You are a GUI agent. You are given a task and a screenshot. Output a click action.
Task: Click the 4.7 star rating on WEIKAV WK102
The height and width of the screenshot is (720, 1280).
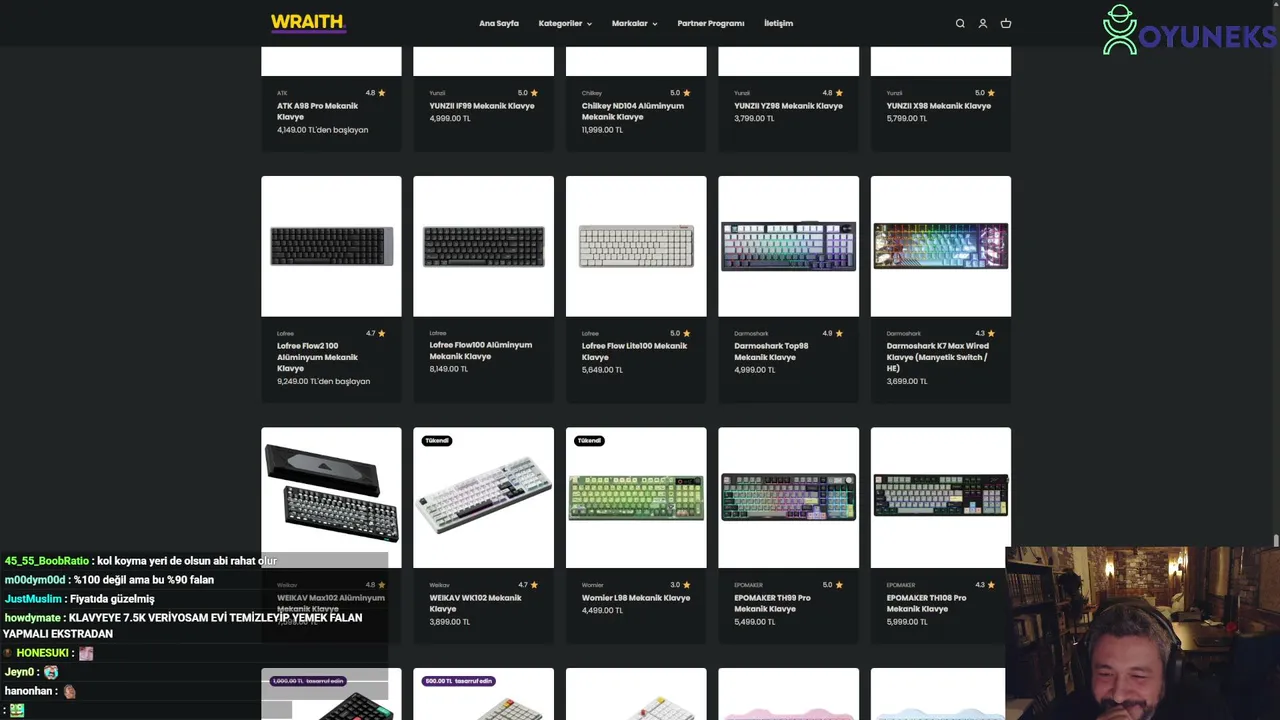pos(528,585)
